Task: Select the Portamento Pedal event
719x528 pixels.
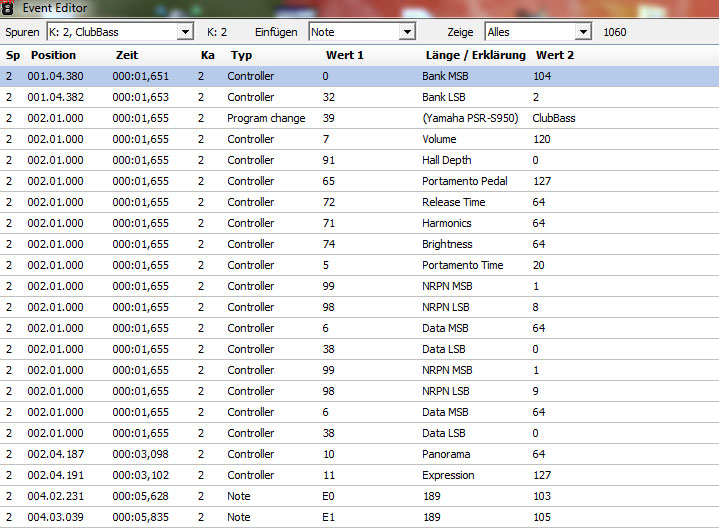Action: pos(359,181)
